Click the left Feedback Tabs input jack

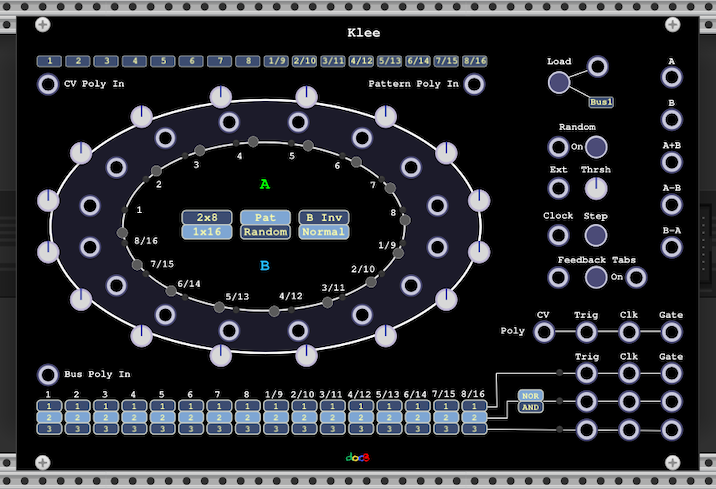[558, 277]
